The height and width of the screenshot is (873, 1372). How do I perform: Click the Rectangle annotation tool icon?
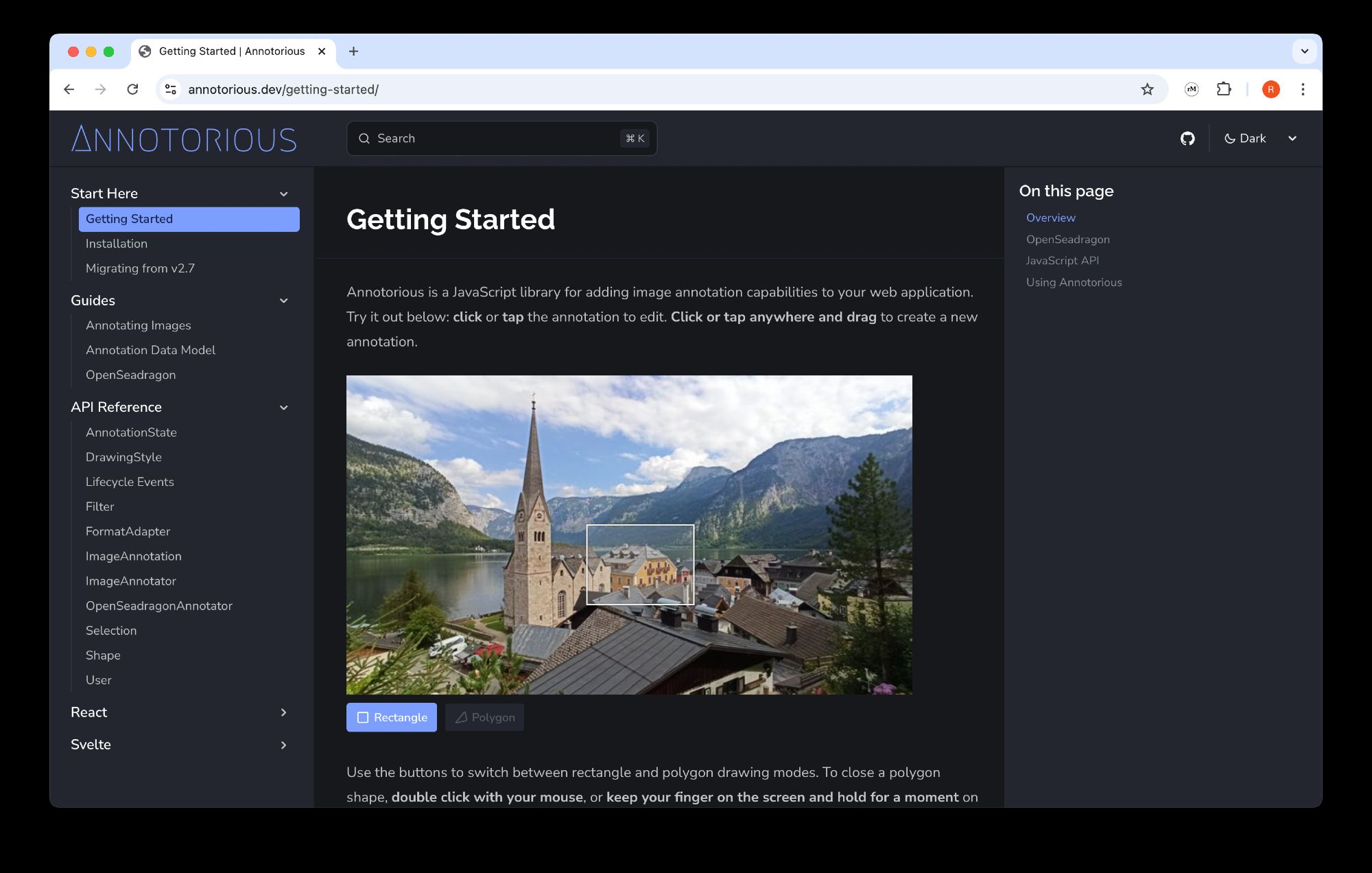click(x=362, y=717)
